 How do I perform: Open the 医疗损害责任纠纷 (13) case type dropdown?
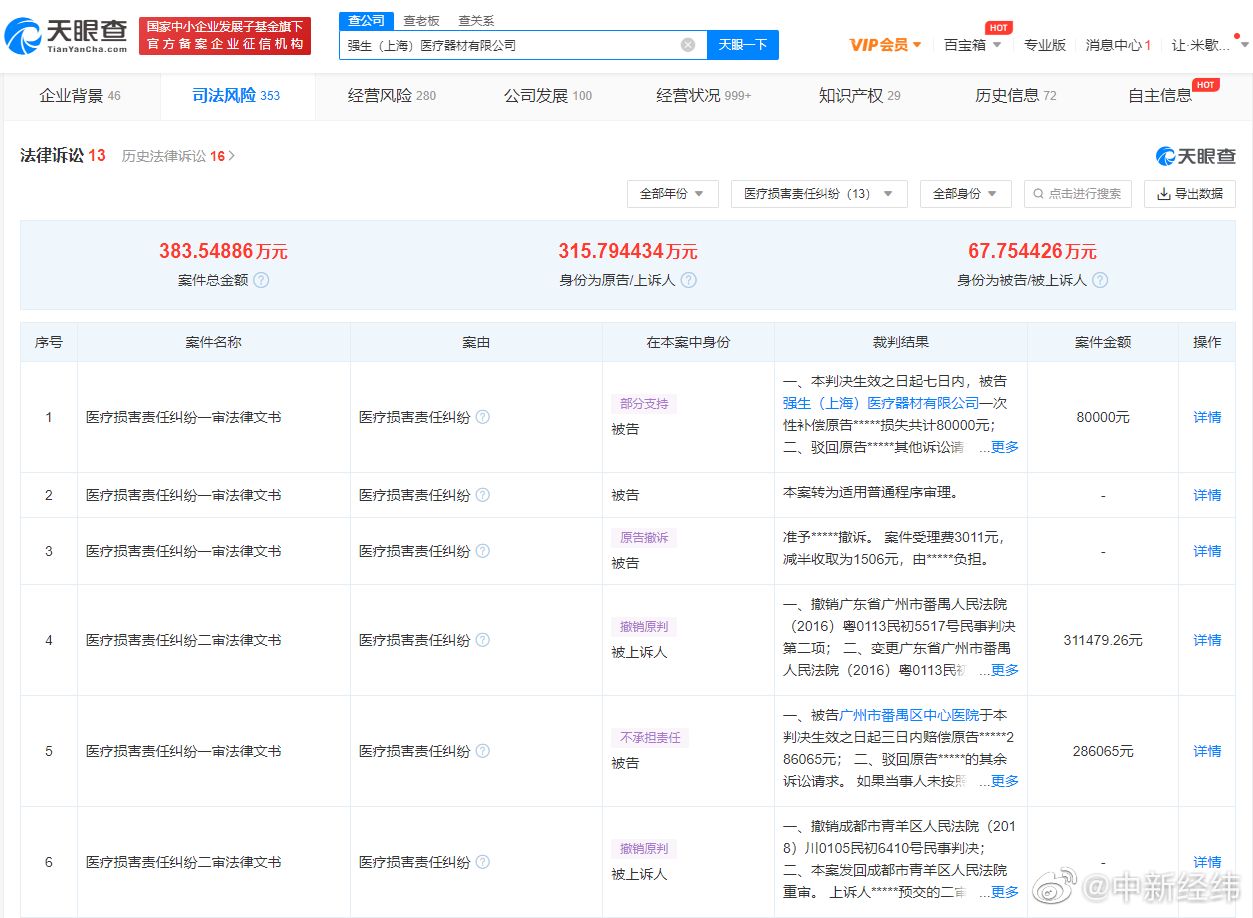pos(819,194)
